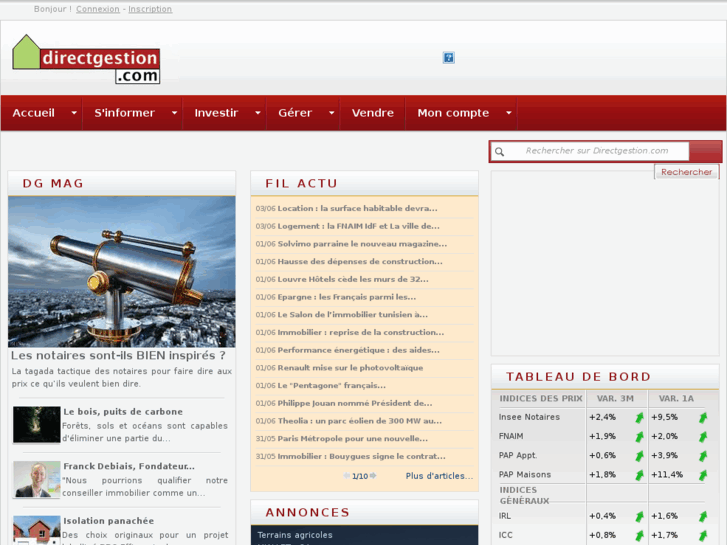Open Franck Debiais, Fondateur article
The image size is (727, 545).
(x=129, y=466)
